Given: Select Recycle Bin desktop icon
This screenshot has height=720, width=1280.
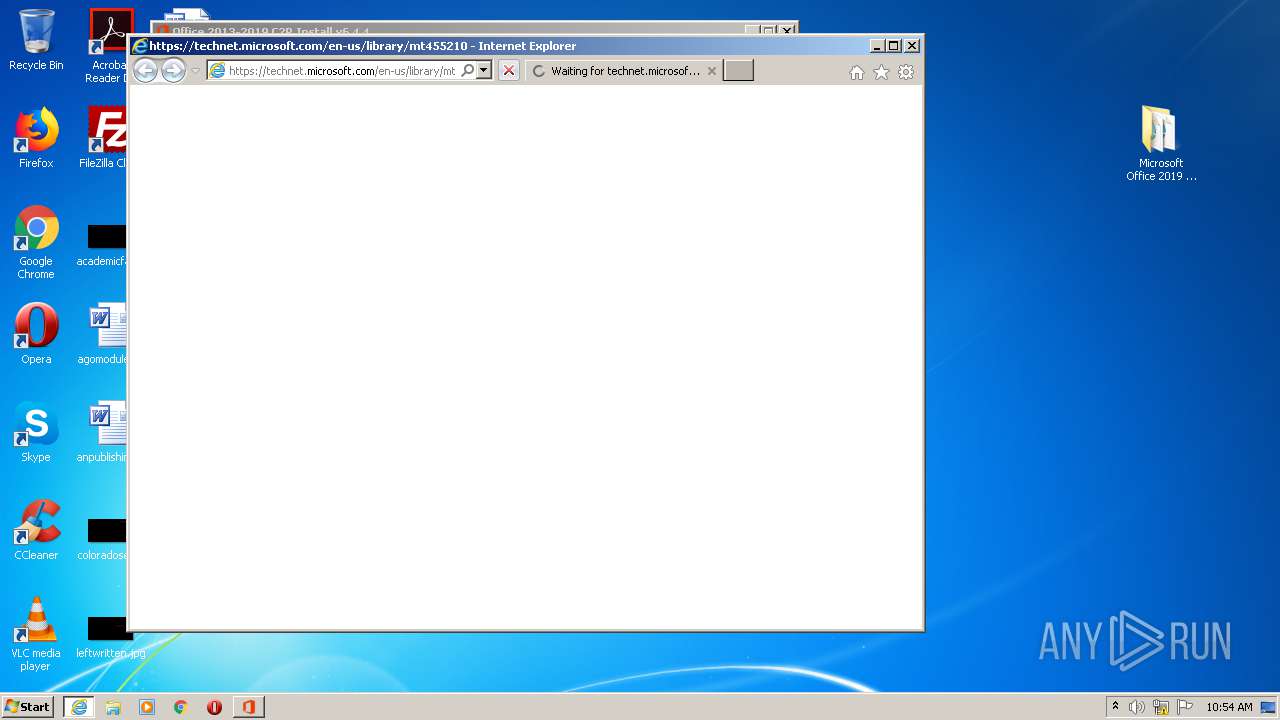Looking at the screenshot, I should 36,40.
